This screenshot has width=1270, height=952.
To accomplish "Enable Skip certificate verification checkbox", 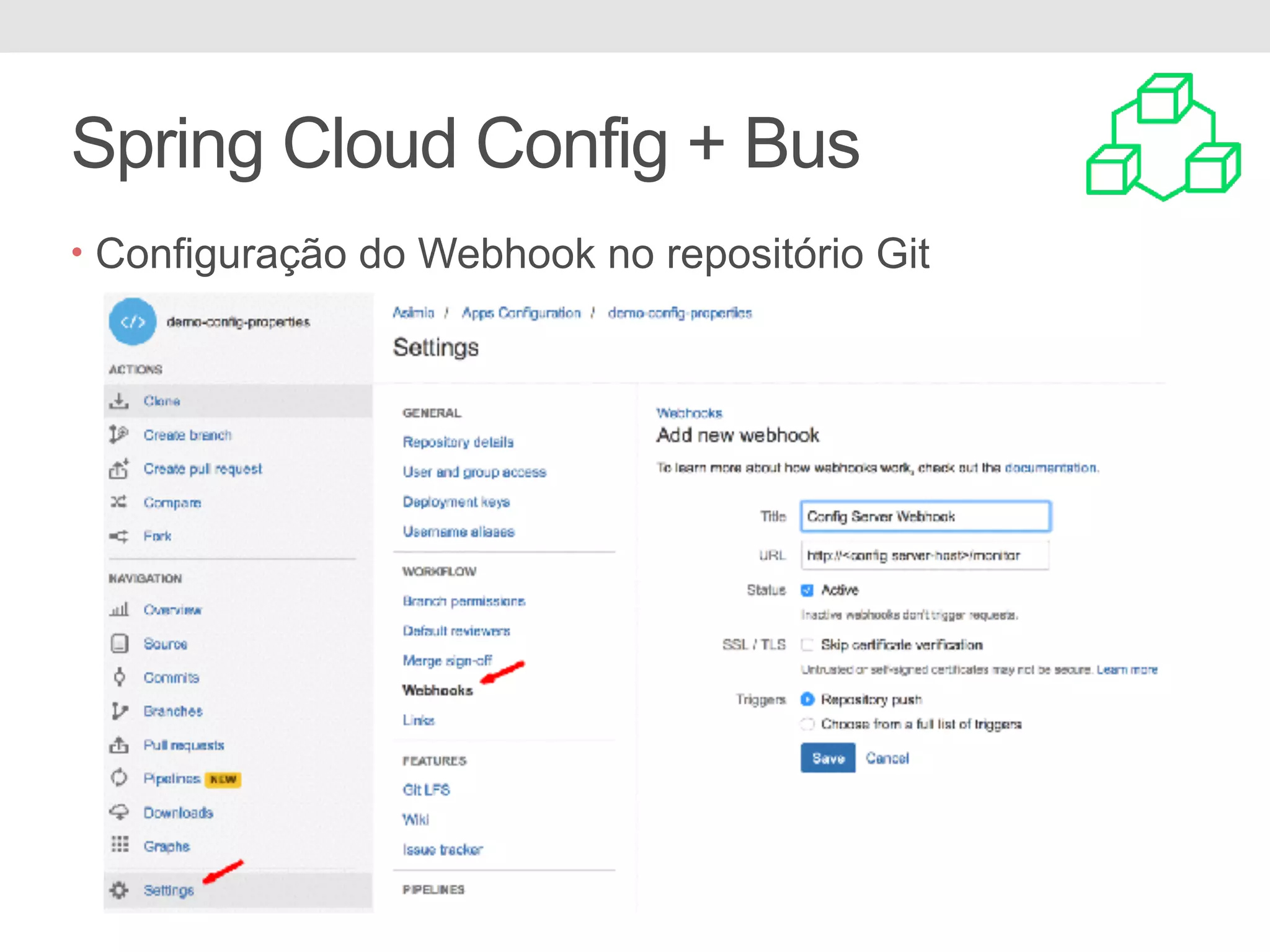I will (807, 645).
